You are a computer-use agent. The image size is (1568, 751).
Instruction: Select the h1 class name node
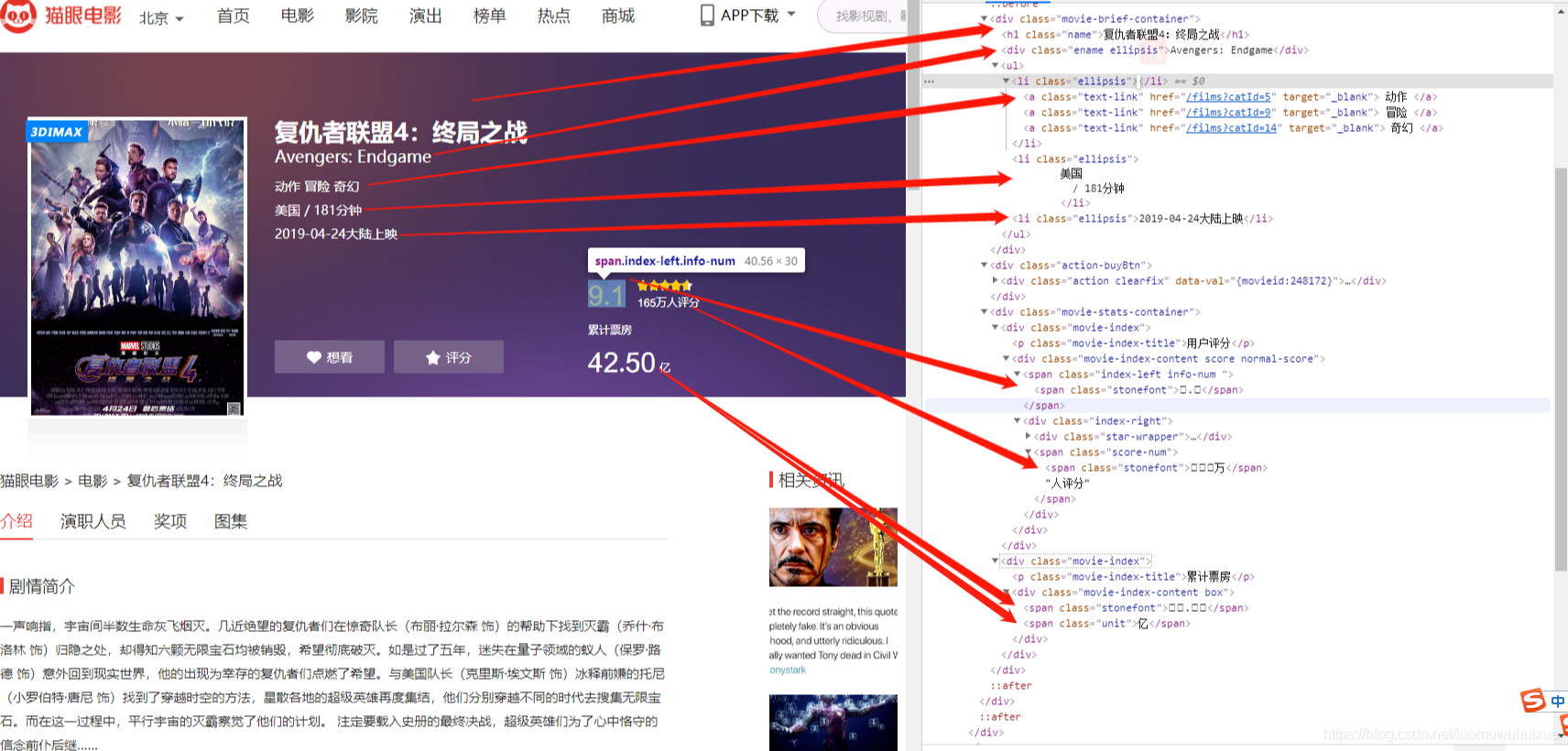click(1126, 35)
